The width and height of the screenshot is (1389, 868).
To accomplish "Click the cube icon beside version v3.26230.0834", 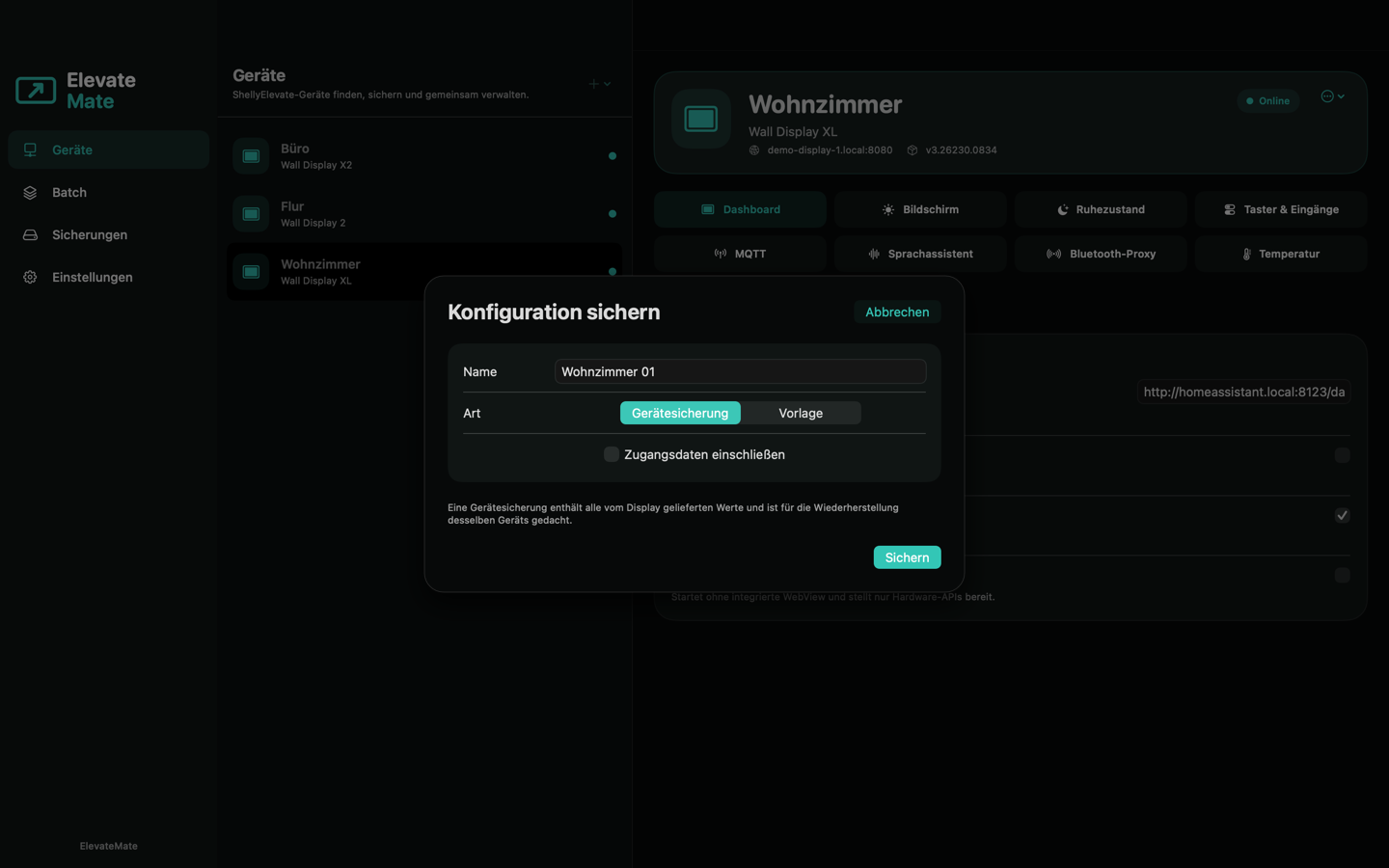I will (912, 150).
